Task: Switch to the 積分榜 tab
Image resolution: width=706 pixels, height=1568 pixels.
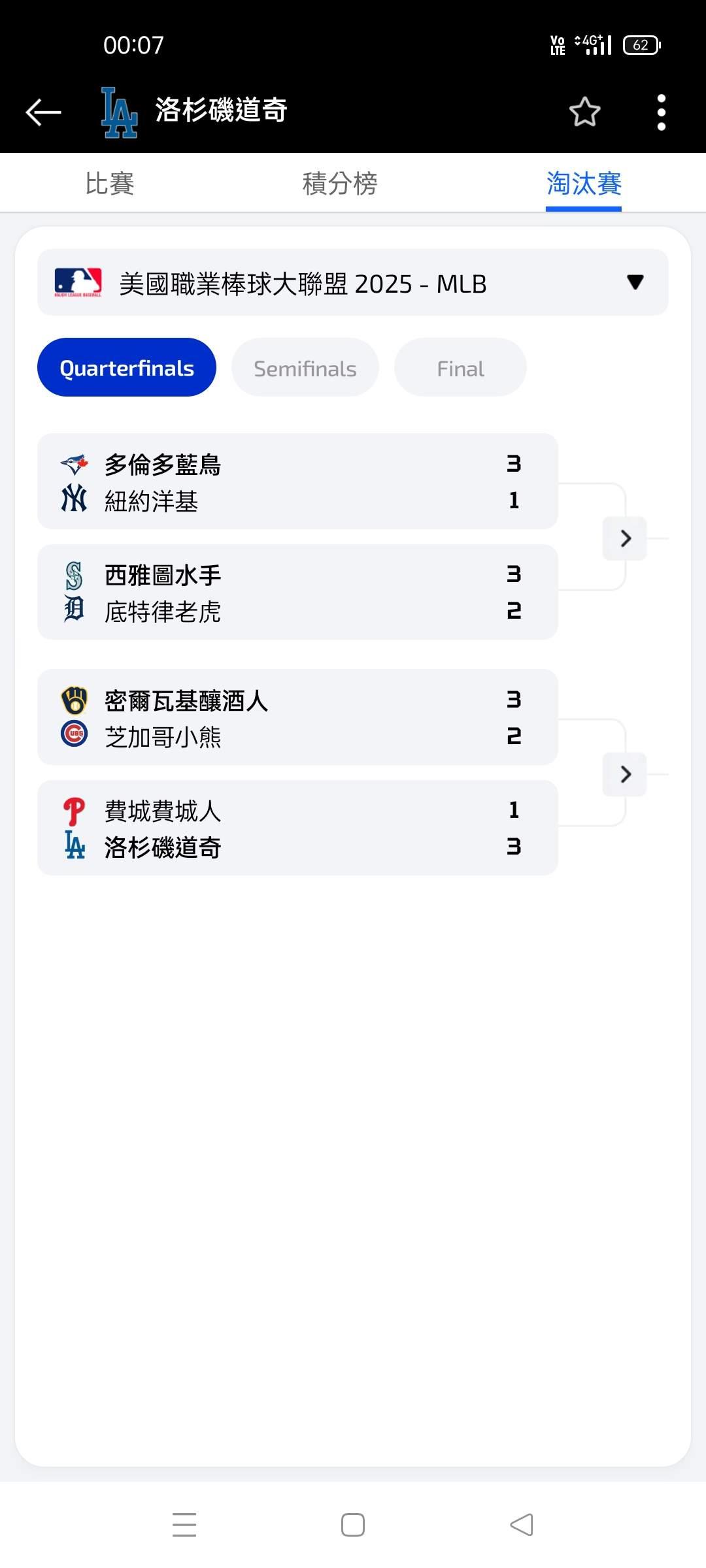Action: coord(340,184)
